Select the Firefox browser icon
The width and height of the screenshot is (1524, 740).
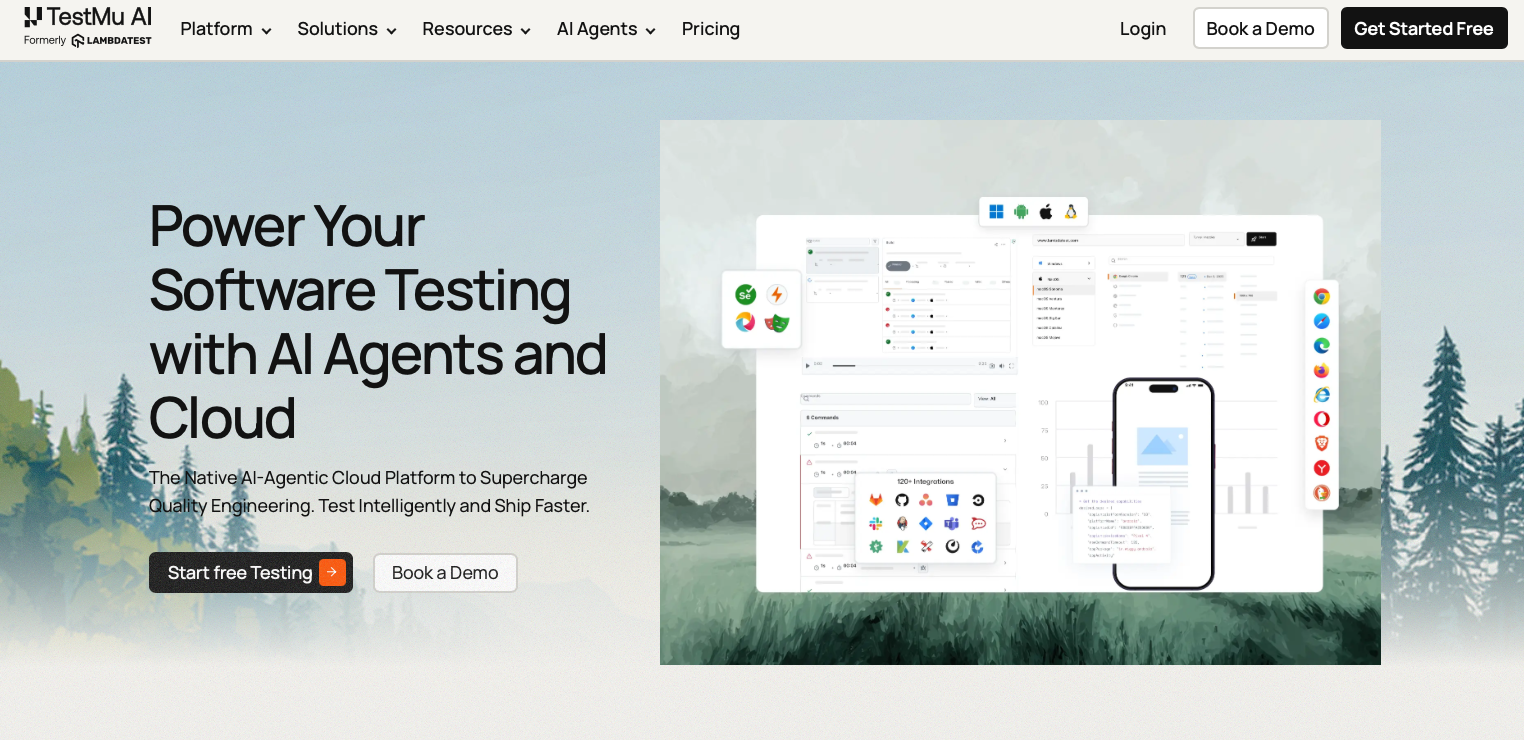tap(1321, 370)
